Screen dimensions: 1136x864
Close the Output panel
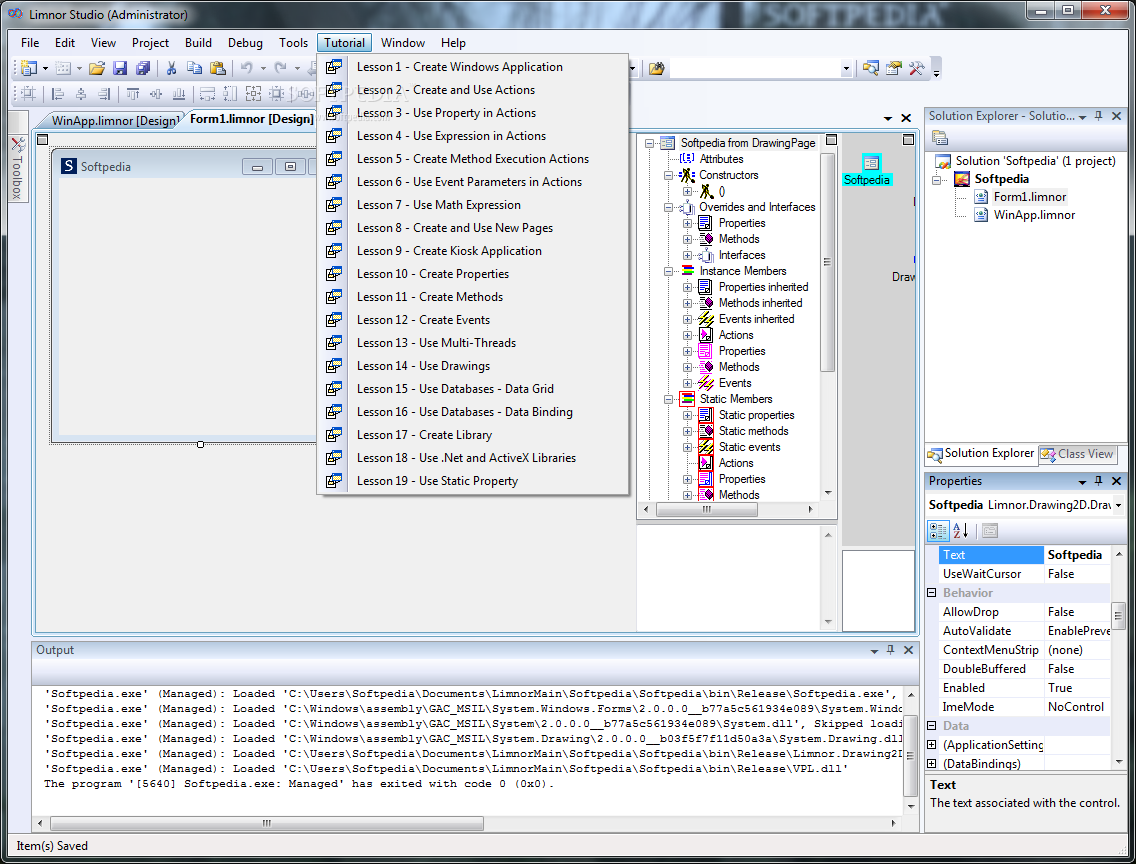tap(909, 650)
